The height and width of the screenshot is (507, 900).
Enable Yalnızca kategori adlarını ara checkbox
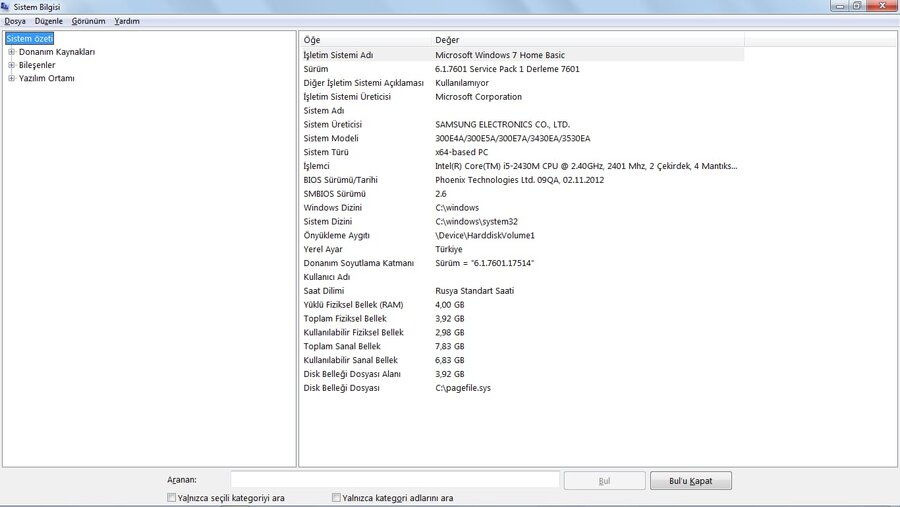(336, 498)
